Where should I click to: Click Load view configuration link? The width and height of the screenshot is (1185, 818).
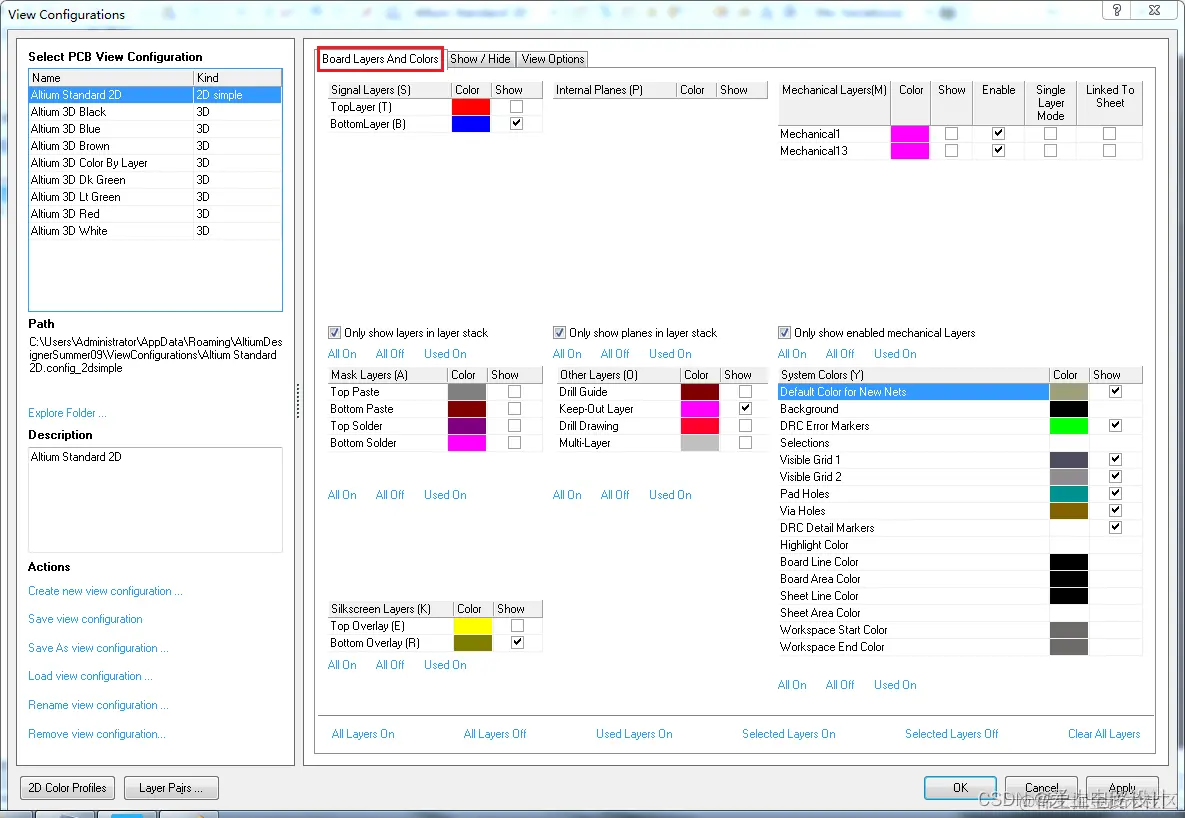click(x=90, y=676)
